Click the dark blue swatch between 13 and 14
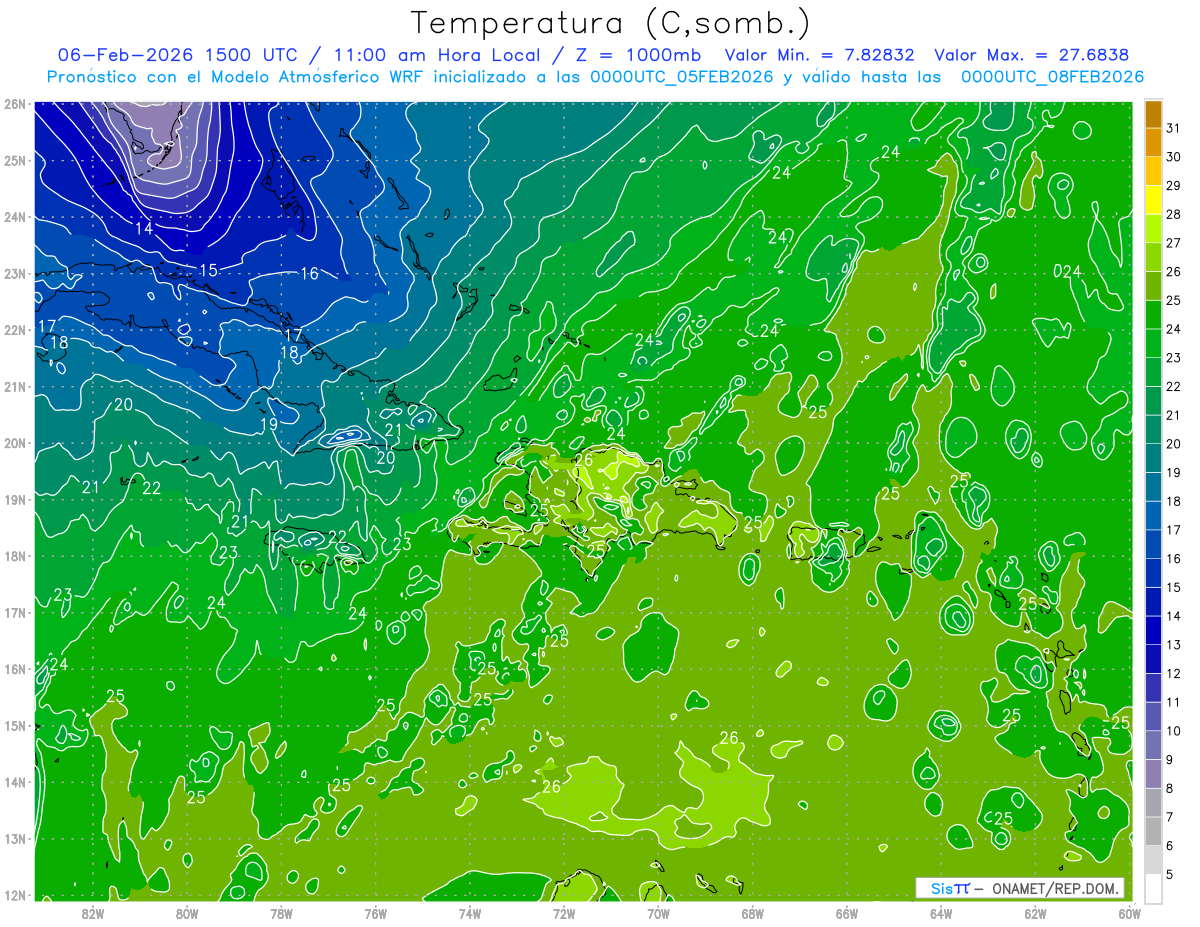This screenshot has width=1200, height=927. (1153, 630)
